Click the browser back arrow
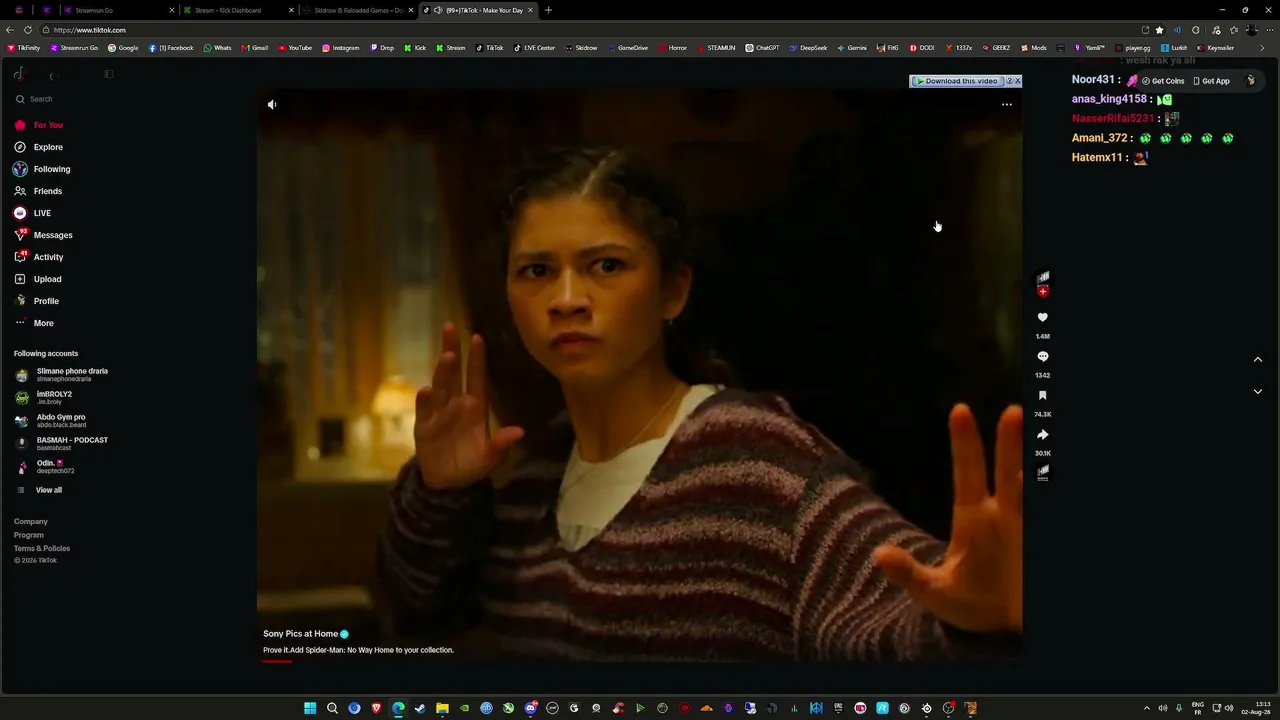The height and width of the screenshot is (720, 1280). tap(9, 30)
